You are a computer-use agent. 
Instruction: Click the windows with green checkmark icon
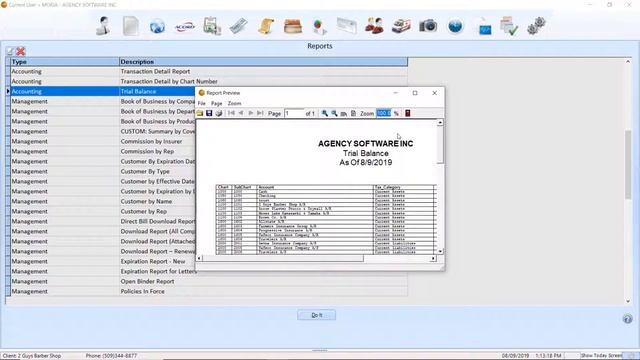tap(509, 26)
